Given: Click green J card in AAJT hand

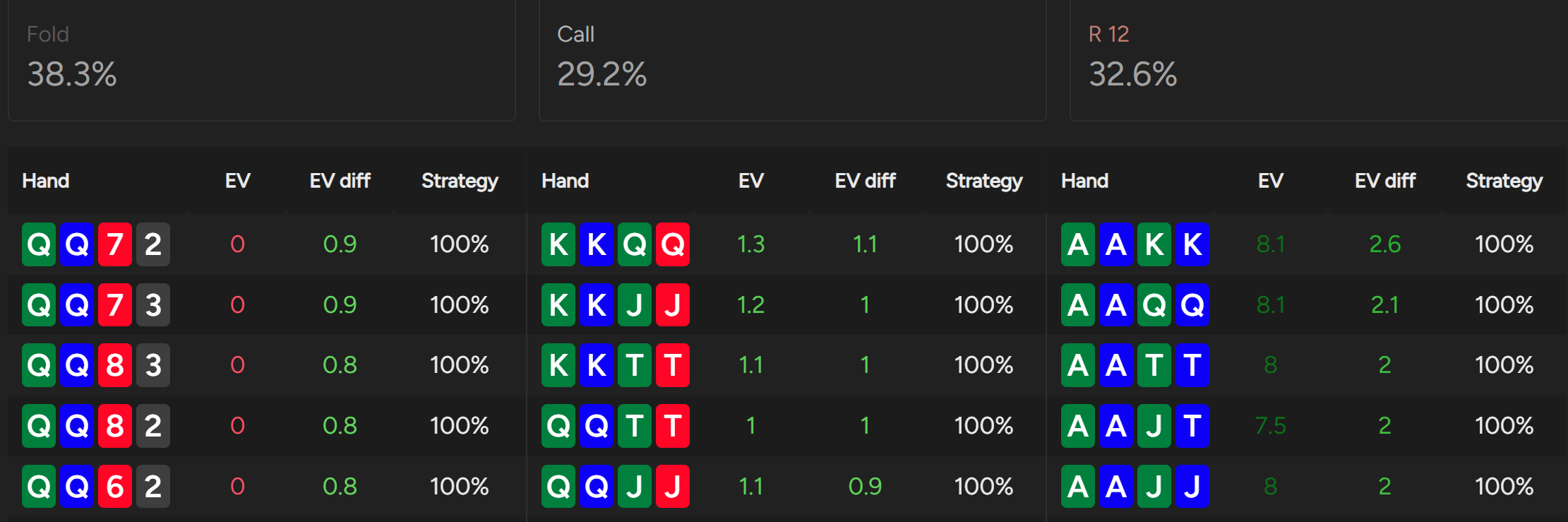Looking at the screenshot, I should click(x=1154, y=426).
